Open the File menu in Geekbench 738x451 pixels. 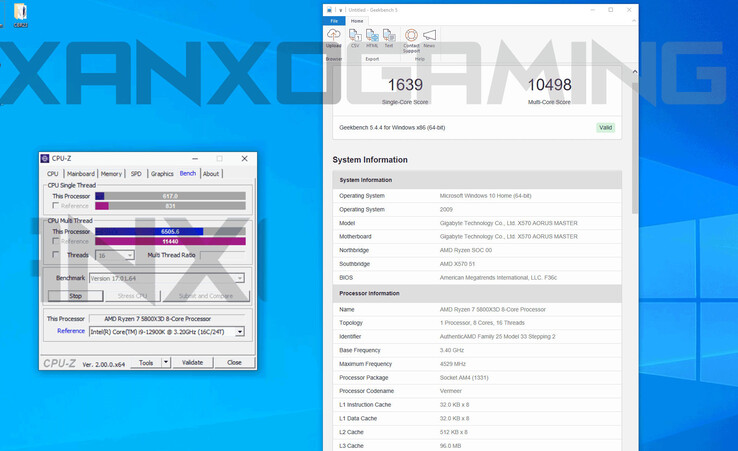pos(334,20)
